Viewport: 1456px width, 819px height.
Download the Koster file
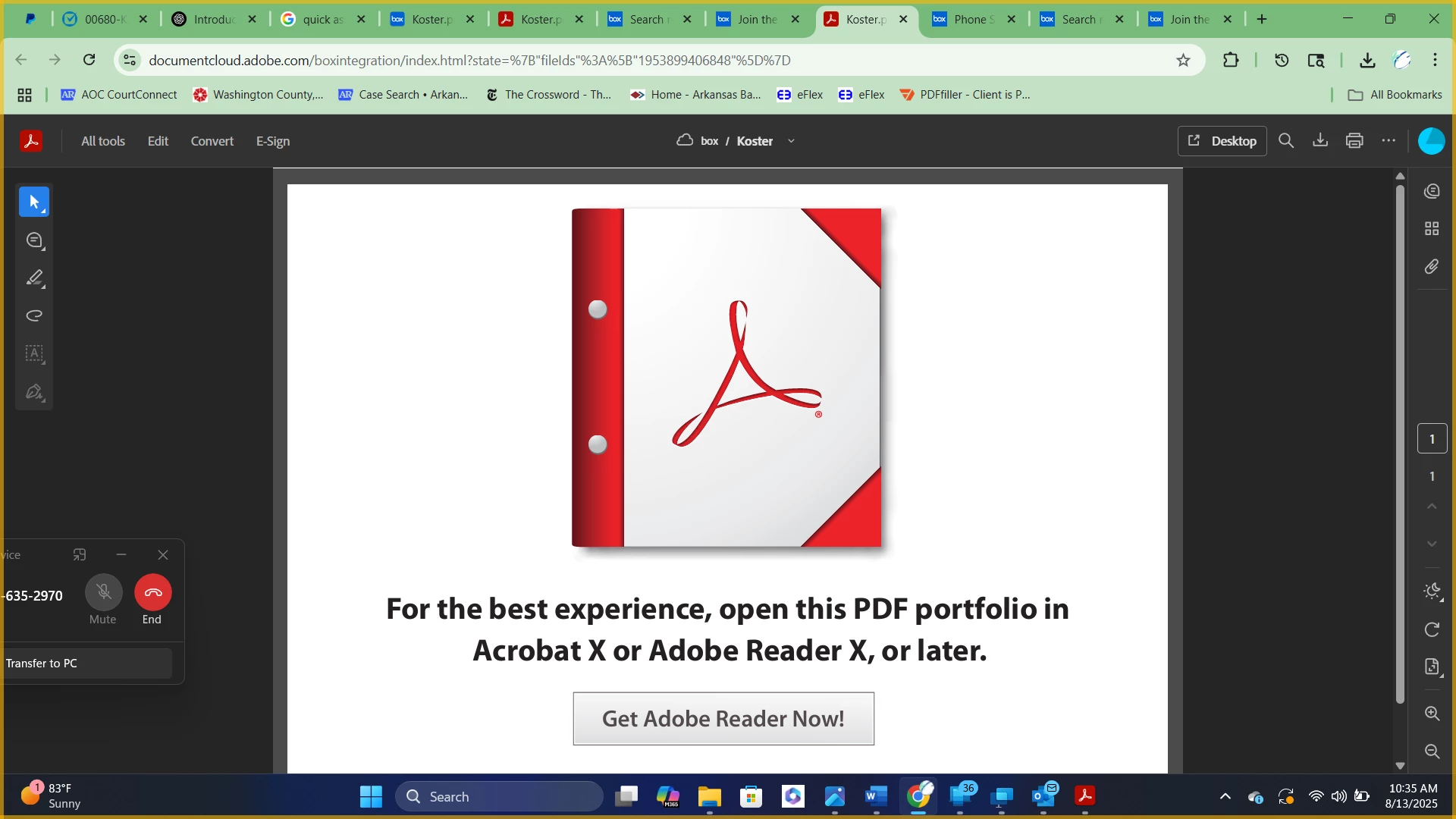(x=1320, y=141)
